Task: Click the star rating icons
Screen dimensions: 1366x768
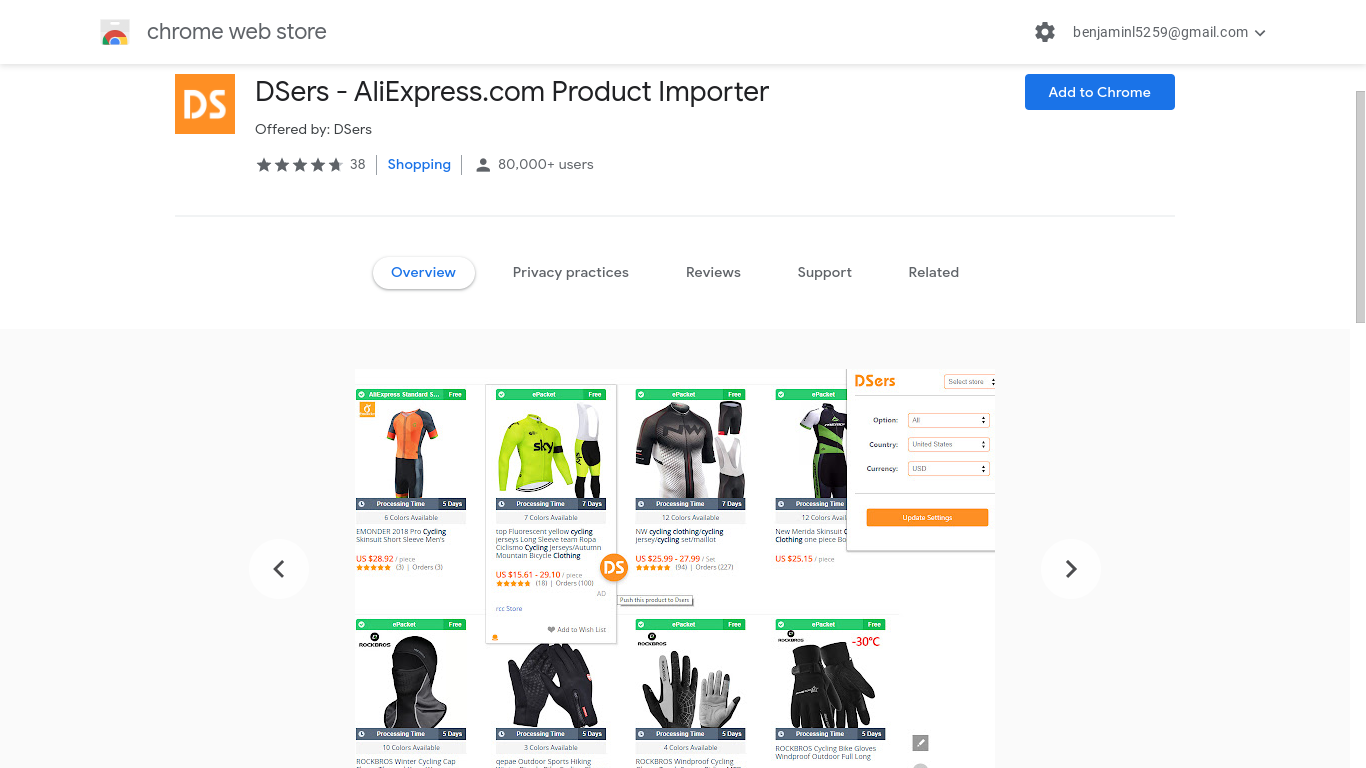Action: [x=300, y=165]
